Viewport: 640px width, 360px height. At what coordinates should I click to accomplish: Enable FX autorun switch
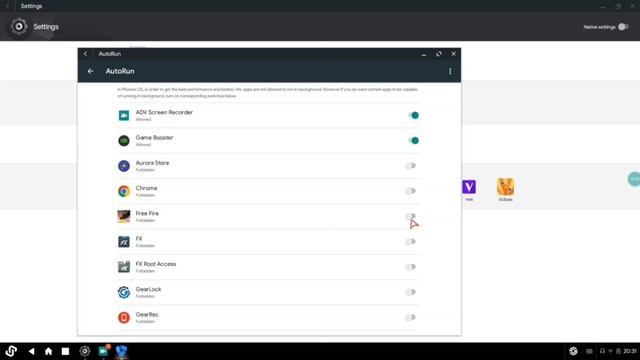coord(410,242)
